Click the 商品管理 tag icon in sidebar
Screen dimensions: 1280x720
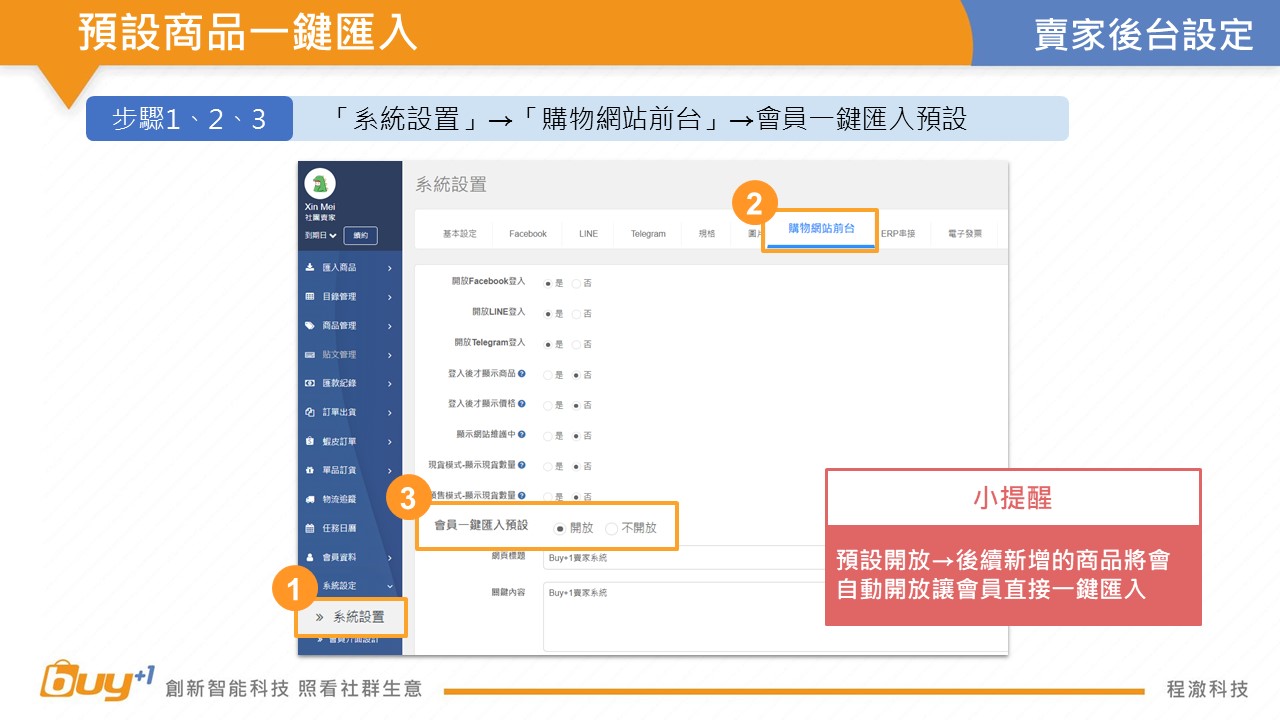(310, 326)
